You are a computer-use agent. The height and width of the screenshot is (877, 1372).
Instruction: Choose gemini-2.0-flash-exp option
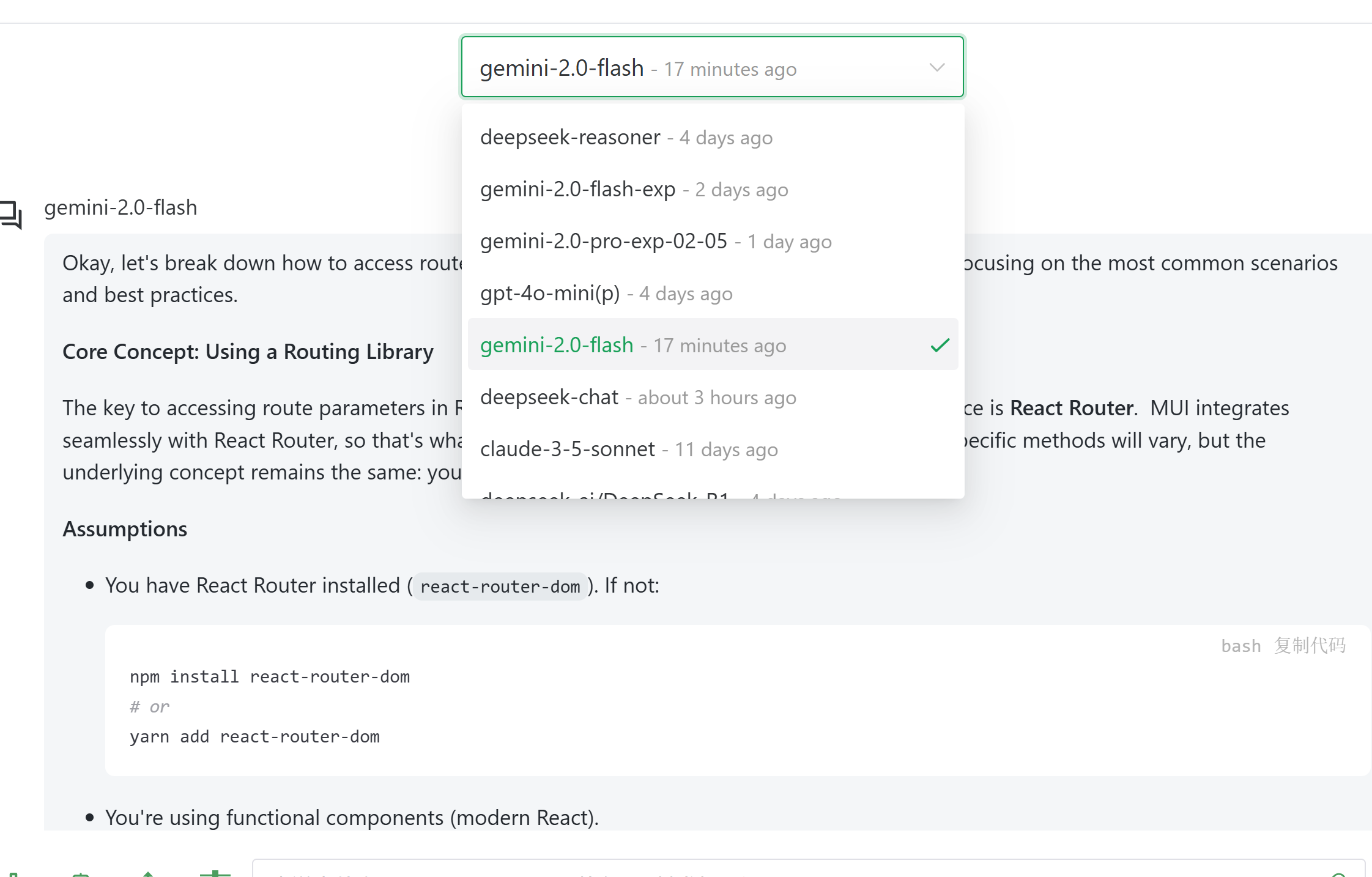[713, 190]
